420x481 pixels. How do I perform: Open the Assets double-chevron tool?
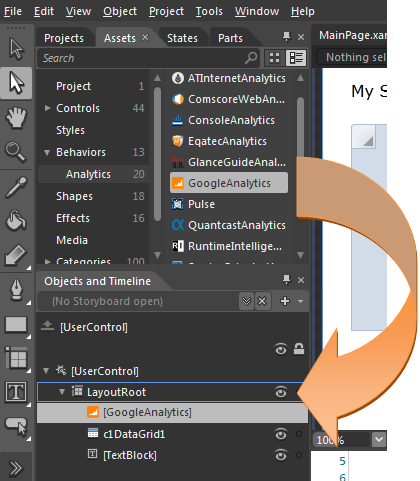[15, 468]
